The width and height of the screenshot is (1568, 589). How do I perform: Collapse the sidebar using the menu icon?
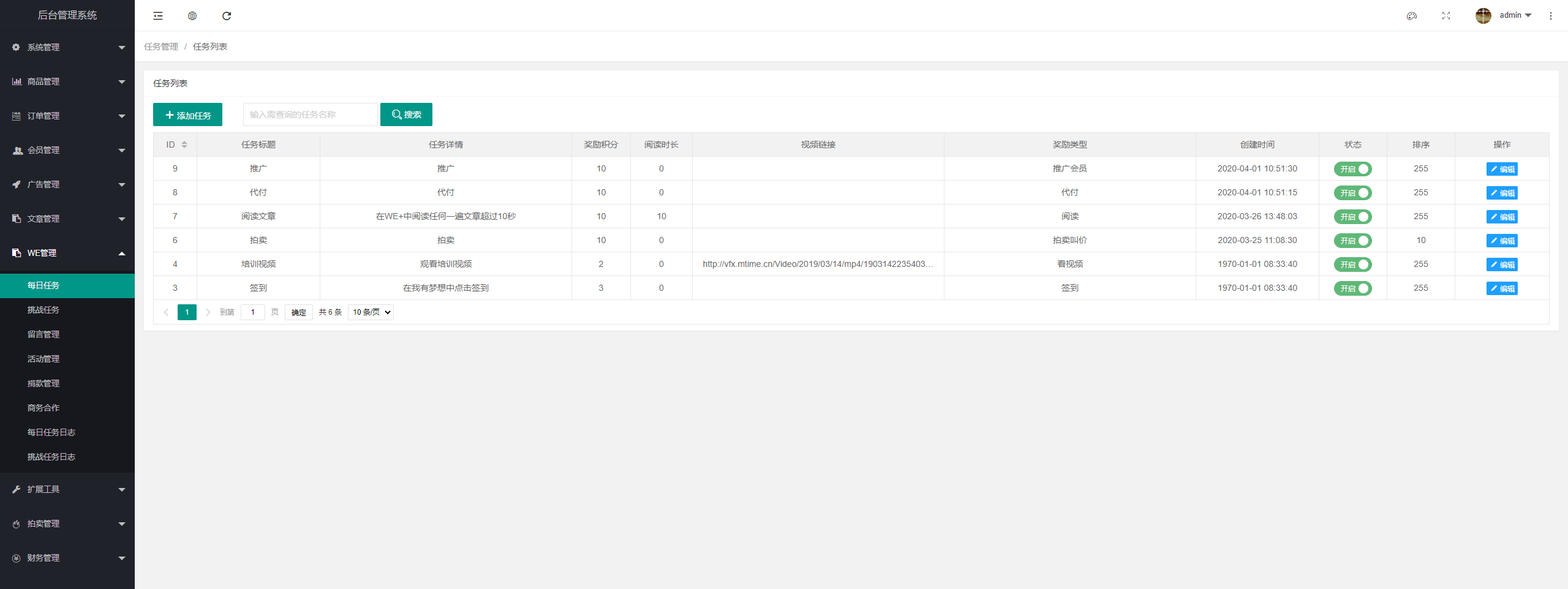(x=158, y=16)
